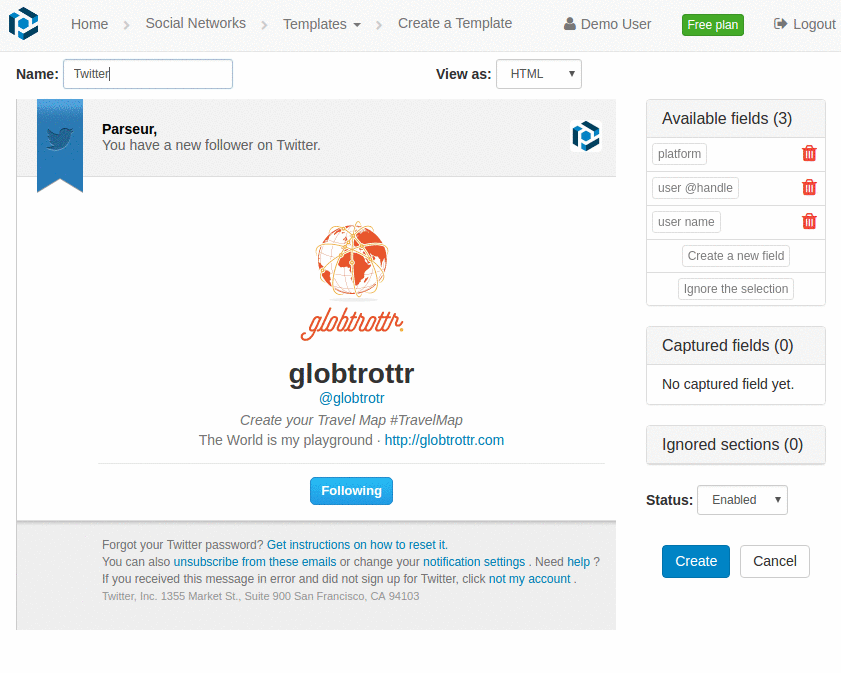This screenshot has width=841, height=673.
Task: Click the Twitter bird ribbon icon
Action: 60,139
